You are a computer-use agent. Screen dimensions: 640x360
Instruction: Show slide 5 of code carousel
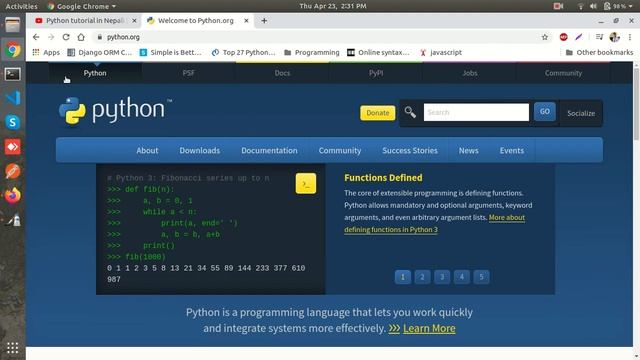point(481,277)
